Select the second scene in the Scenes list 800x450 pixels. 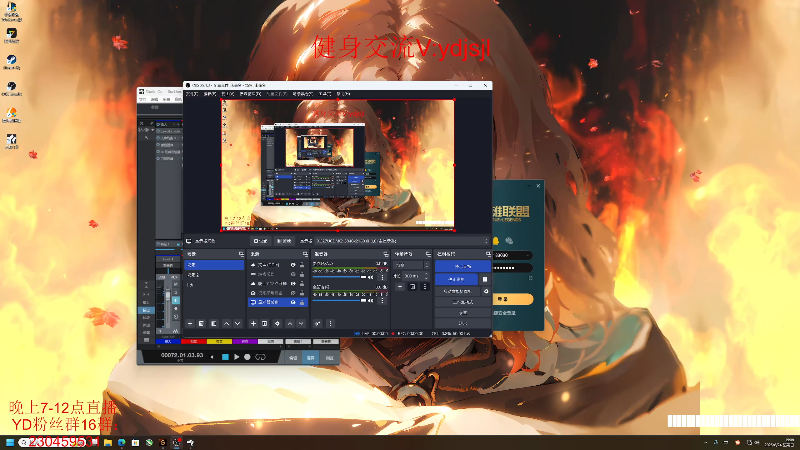[x=214, y=275]
